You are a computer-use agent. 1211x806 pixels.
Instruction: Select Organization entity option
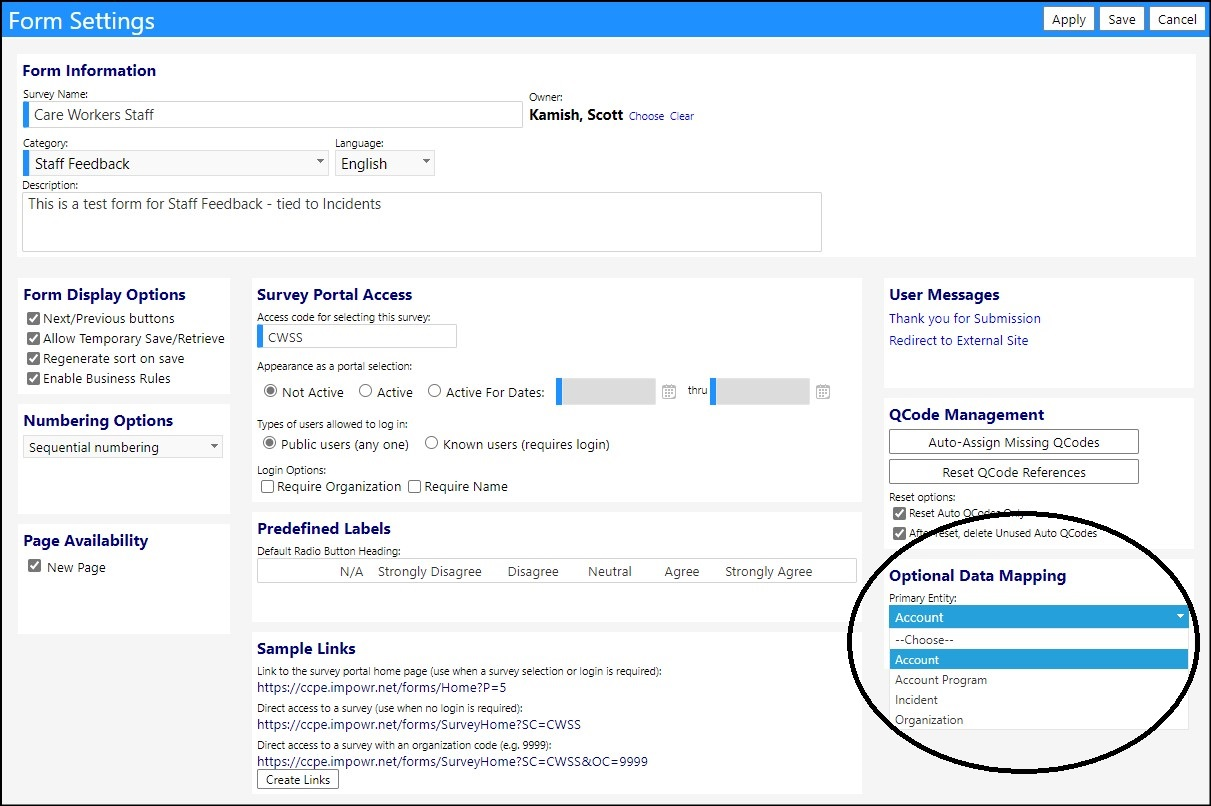pyautogui.click(x=1039, y=720)
